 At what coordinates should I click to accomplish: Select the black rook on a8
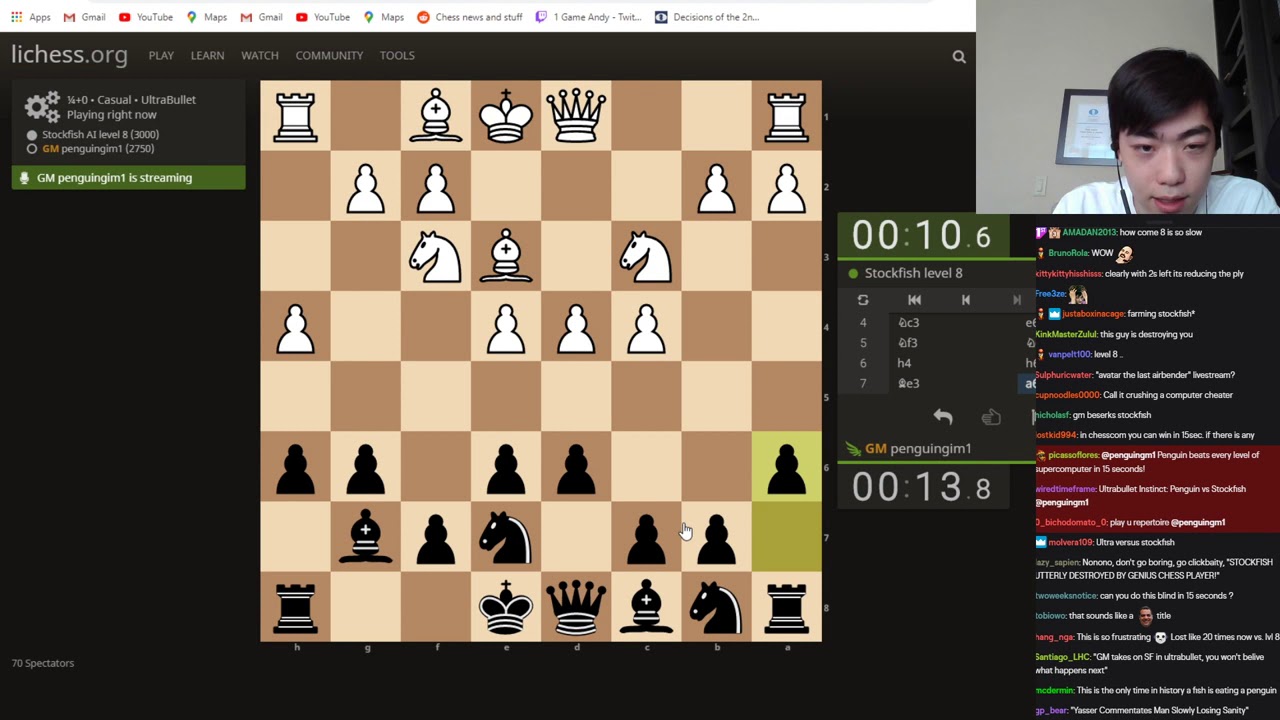pos(786,606)
